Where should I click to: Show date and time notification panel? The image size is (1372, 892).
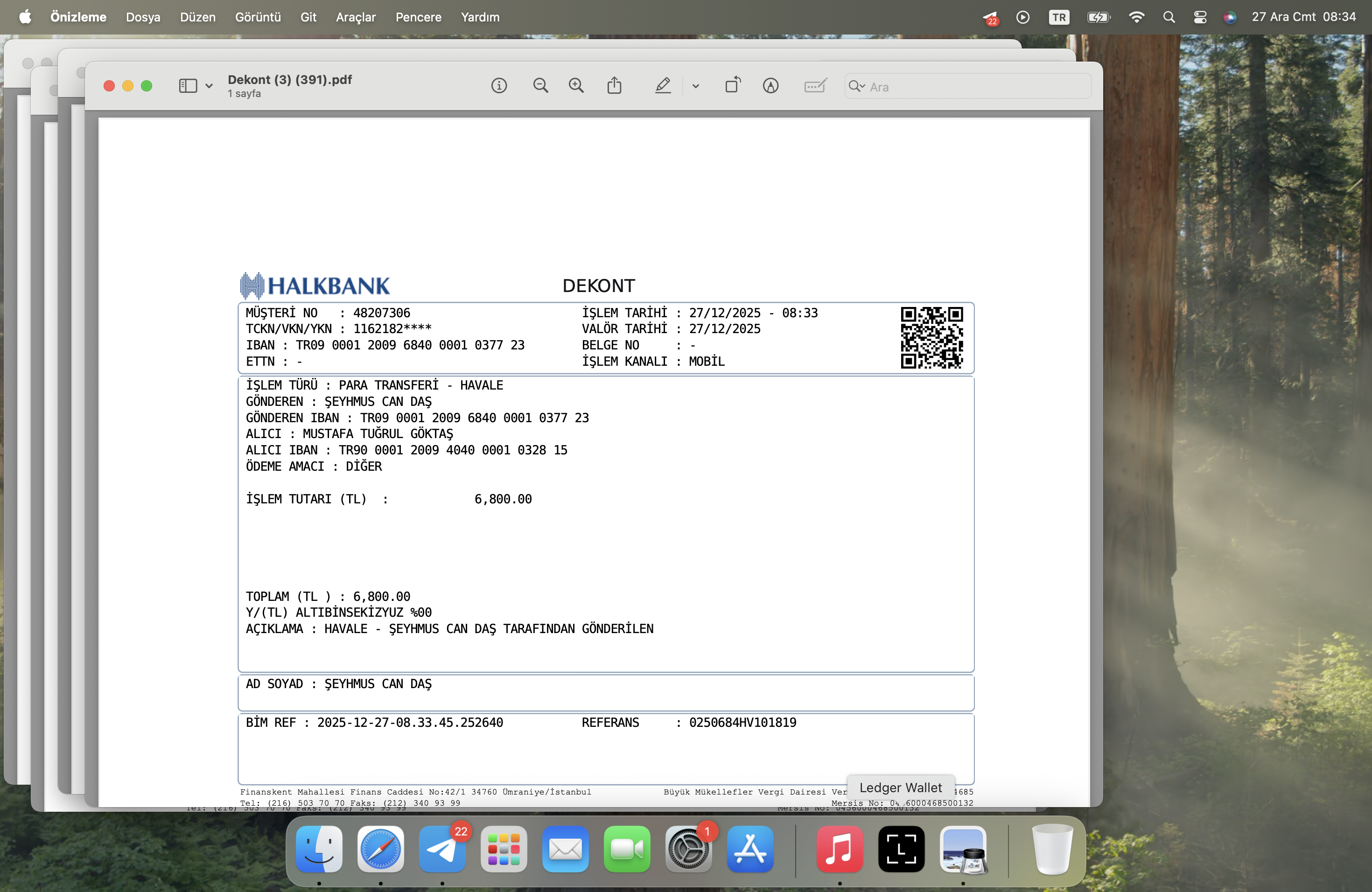pyautogui.click(x=1303, y=17)
